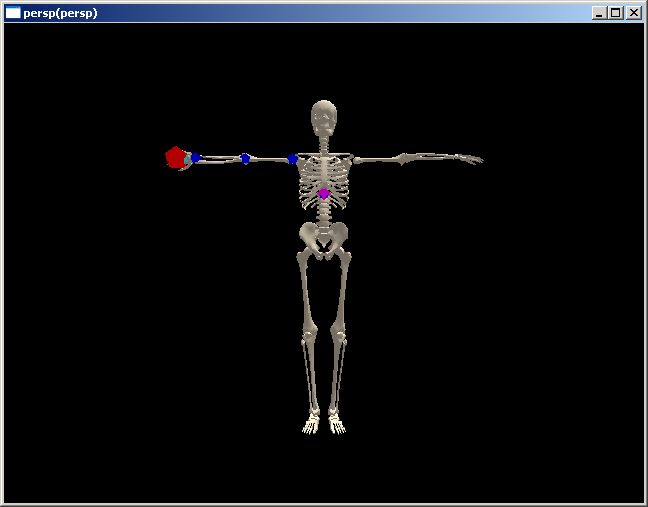The image size is (648, 507).
Task: Select the red hand effector marker
Action: pyautogui.click(x=176, y=157)
